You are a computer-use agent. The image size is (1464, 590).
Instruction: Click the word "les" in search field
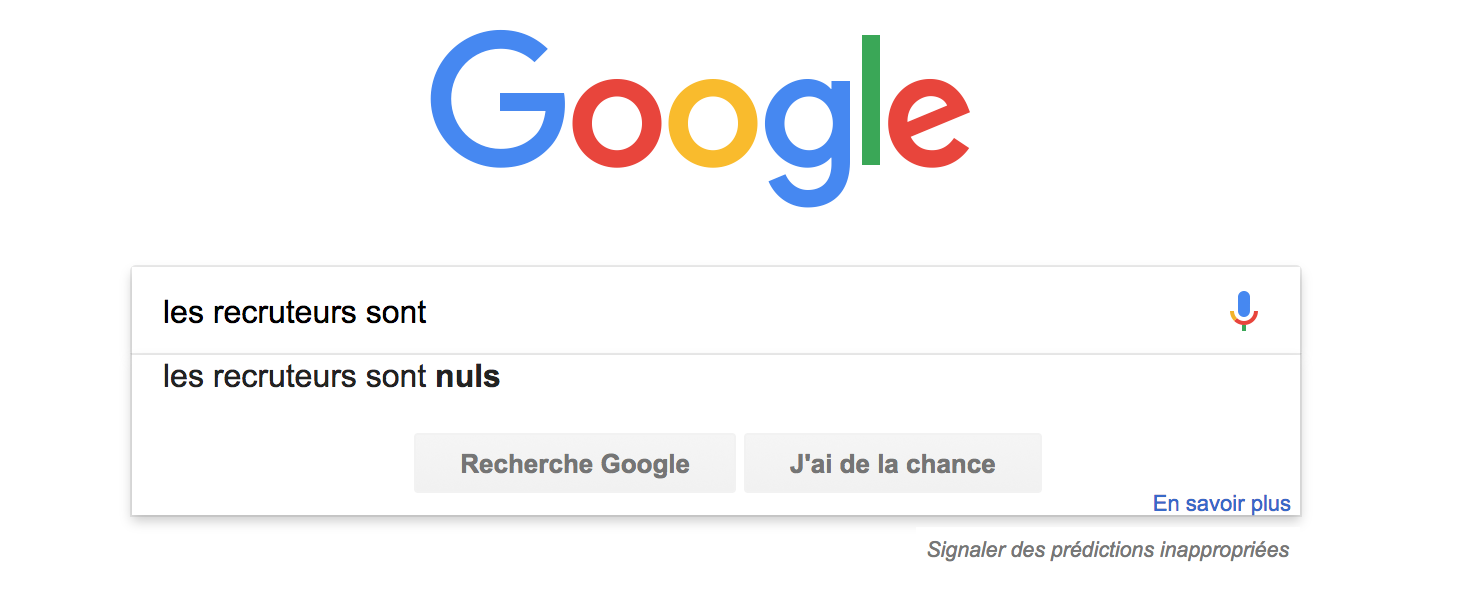(x=183, y=312)
